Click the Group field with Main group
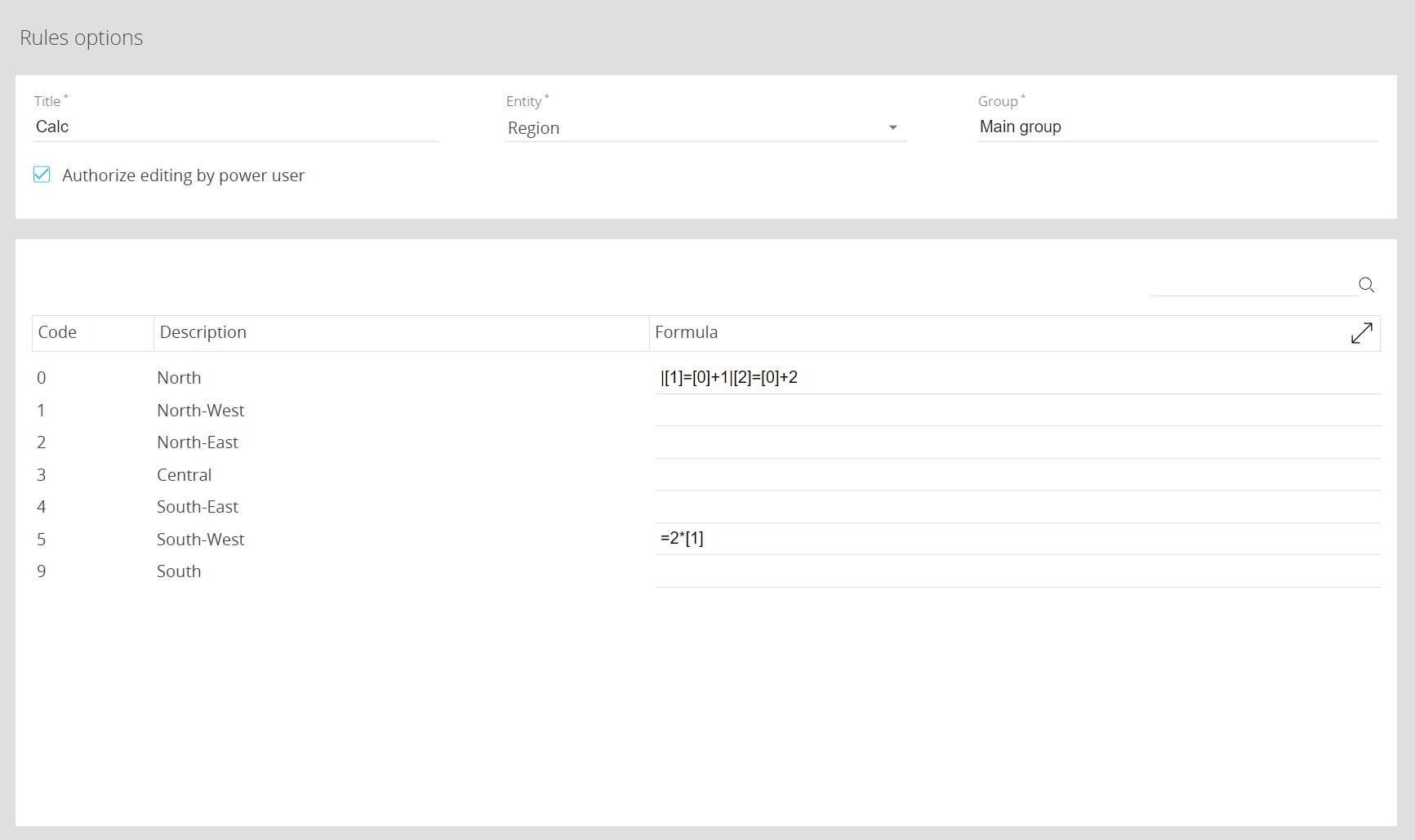Viewport: 1415px width, 840px height. [1177, 127]
